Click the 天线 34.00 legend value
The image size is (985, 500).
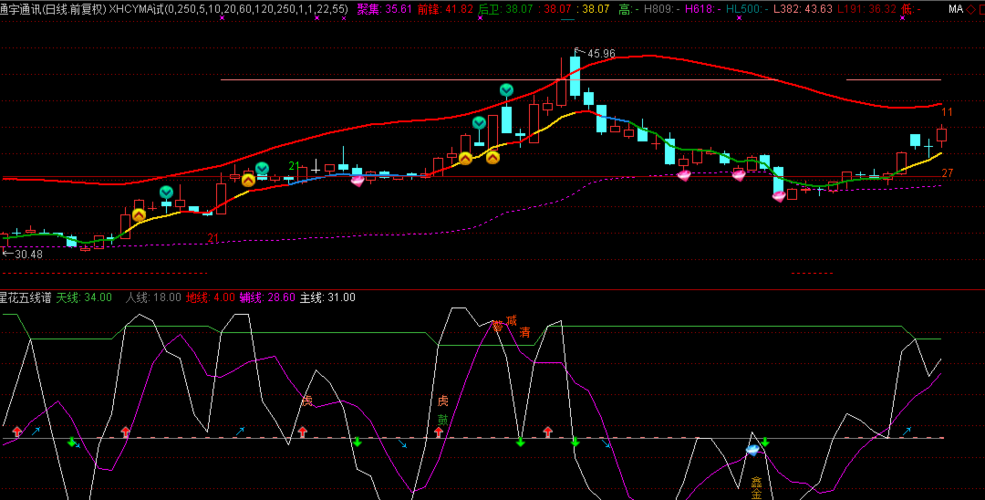pos(83,297)
